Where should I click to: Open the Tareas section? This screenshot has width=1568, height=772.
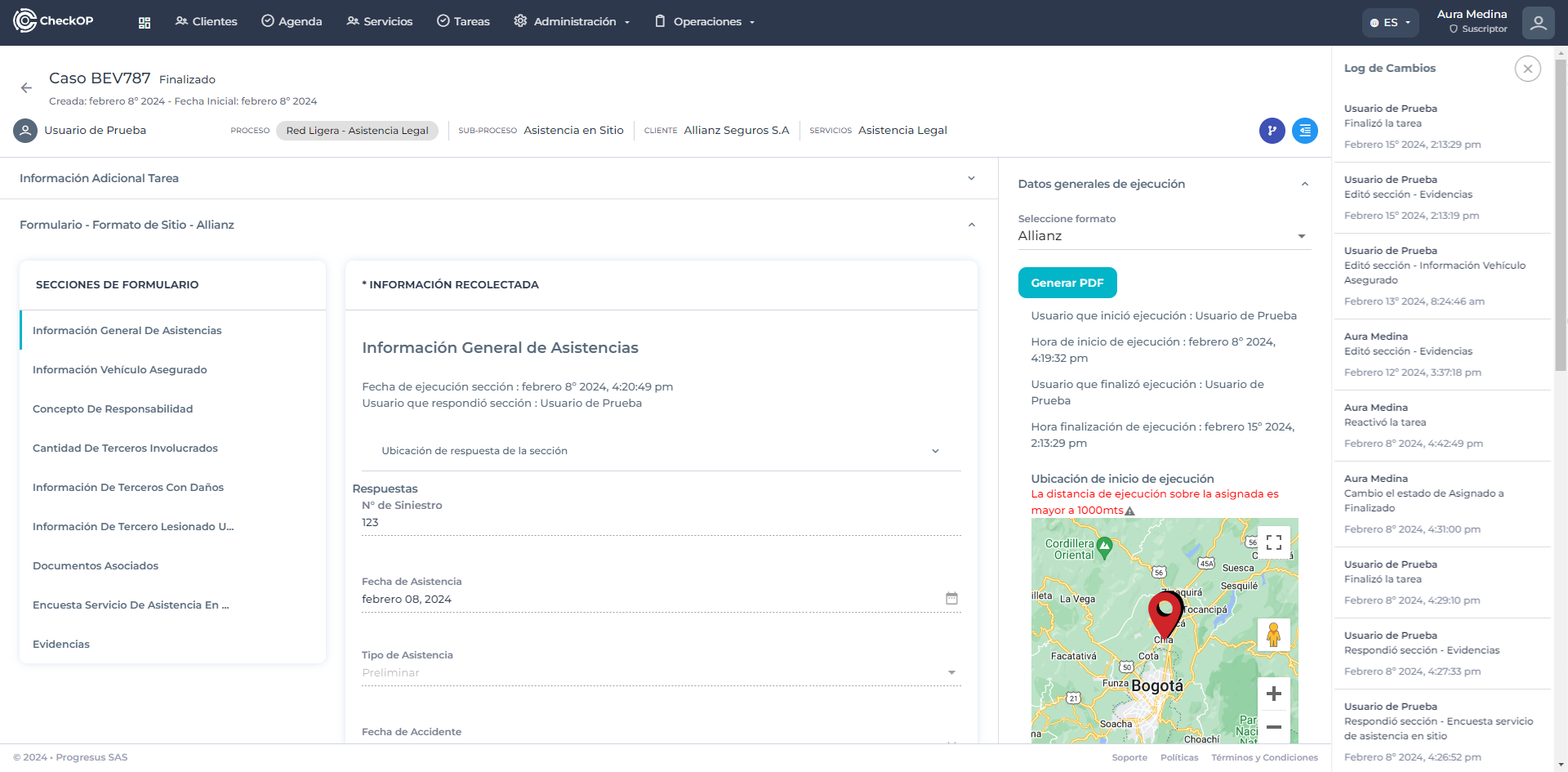(x=463, y=22)
